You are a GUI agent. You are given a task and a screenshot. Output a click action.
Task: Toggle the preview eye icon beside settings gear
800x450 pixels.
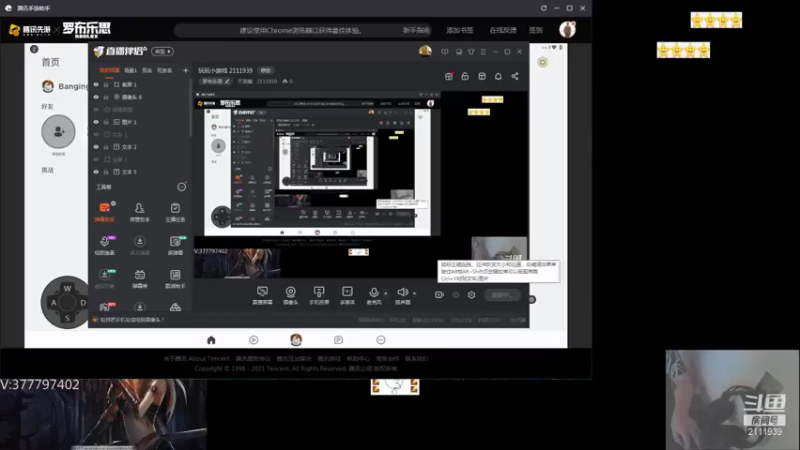pyautogui.click(x=456, y=295)
